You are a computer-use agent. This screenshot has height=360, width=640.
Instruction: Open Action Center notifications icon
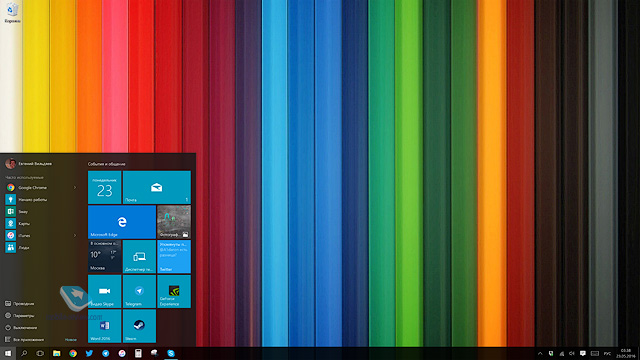(x=582, y=354)
